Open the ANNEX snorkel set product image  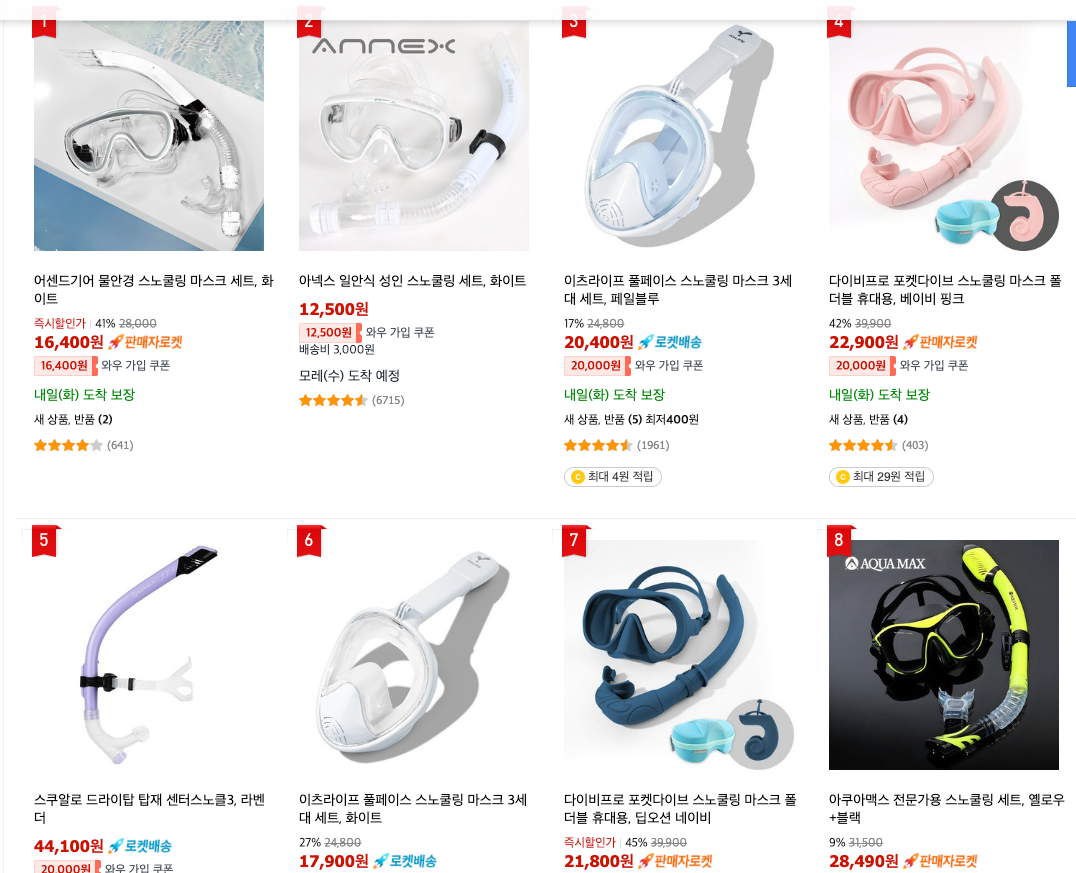pyautogui.click(x=414, y=135)
